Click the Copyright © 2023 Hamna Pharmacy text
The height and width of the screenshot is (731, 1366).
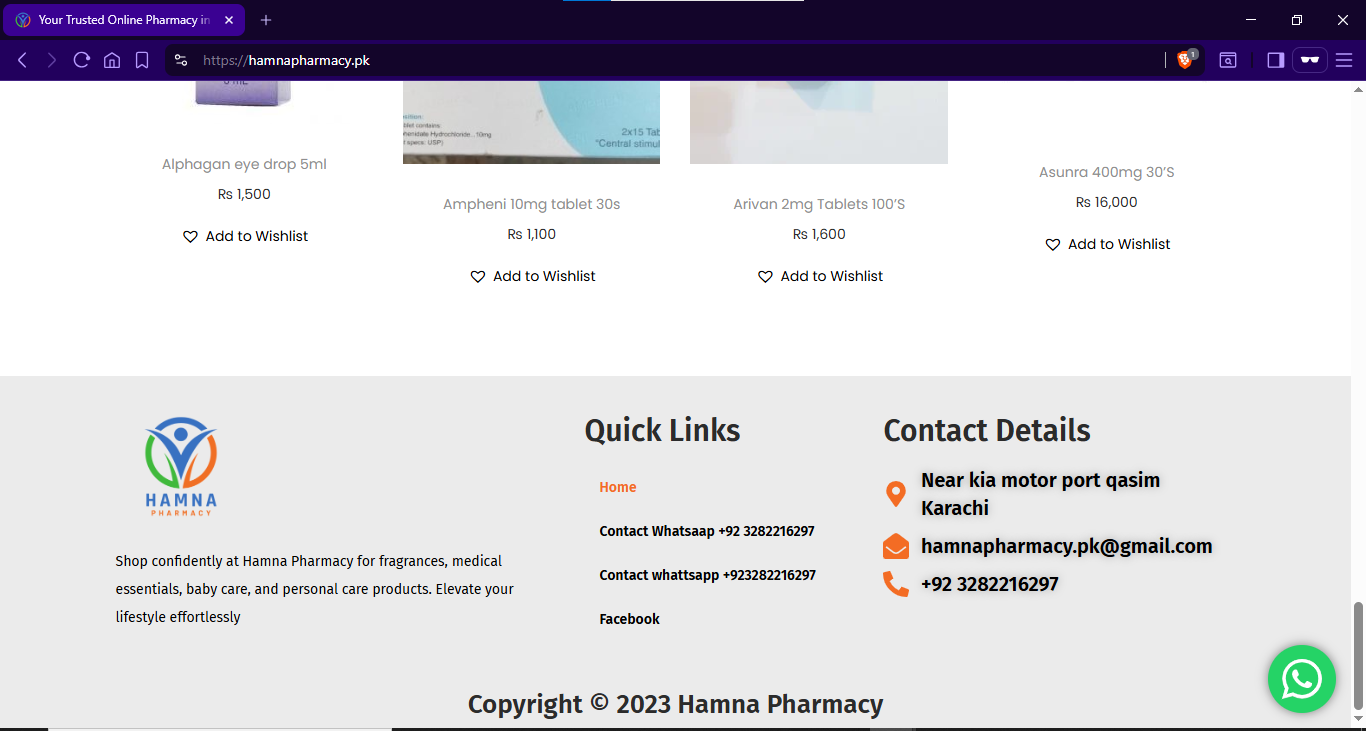point(676,704)
